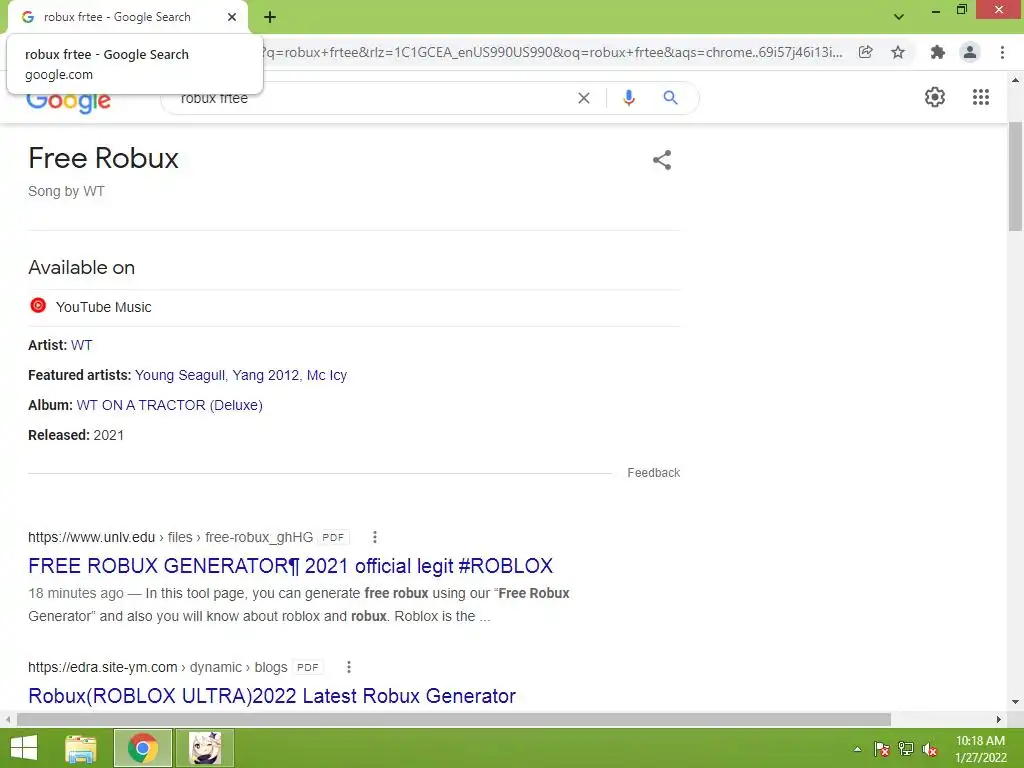Image resolution: width=1024 pixels, height=768 pixels.
Task: Open the YouTube Music link
Action: pyautogui.click(x=103, y=307)
